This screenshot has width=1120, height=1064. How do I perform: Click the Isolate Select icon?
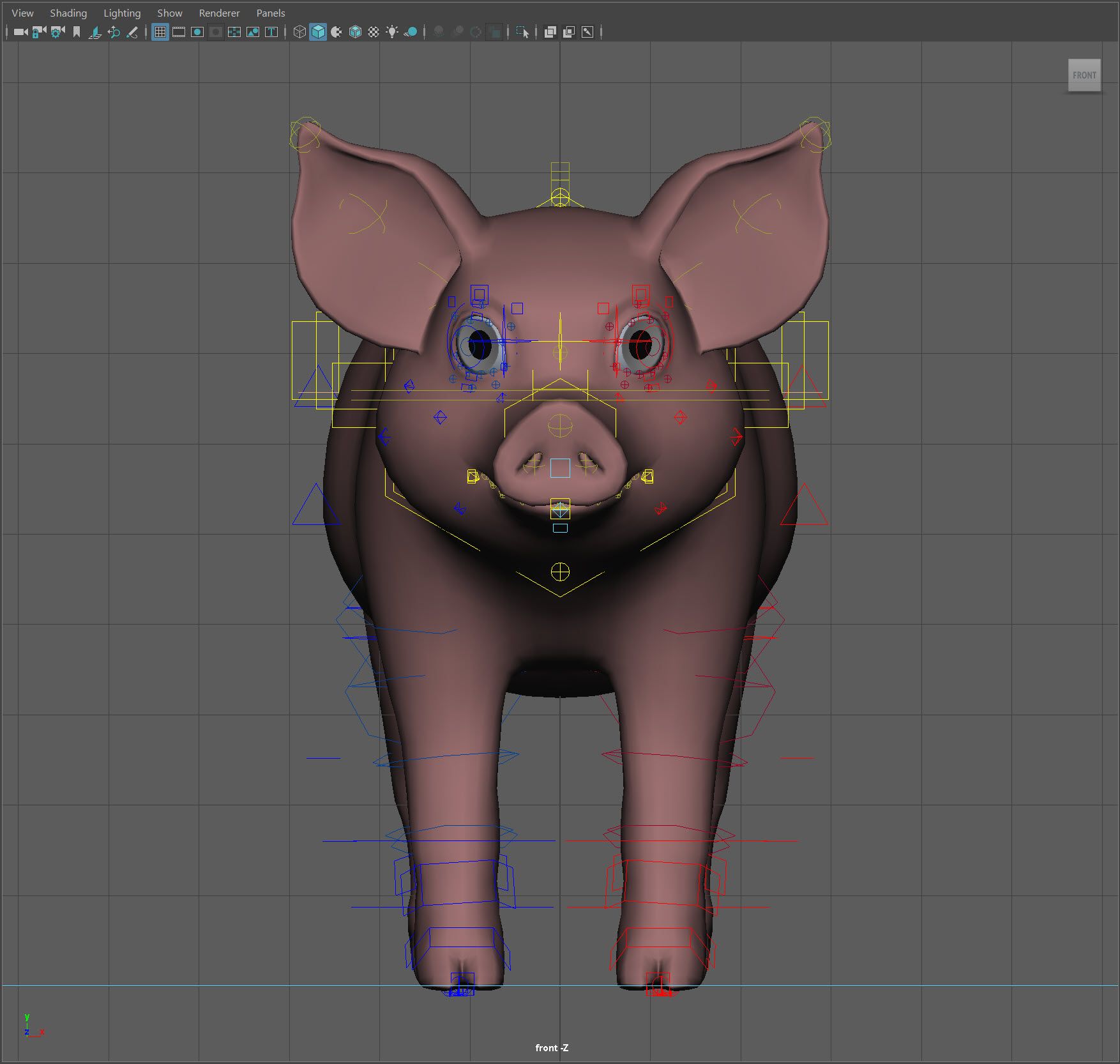point(522,32)
